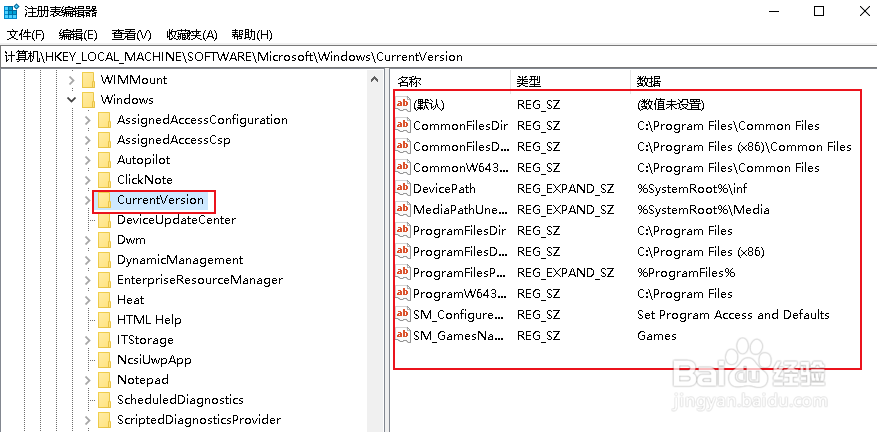This screenshot has width=877, height=432.
Task: Expand the WIMMount key node
Action: point(72,80)
